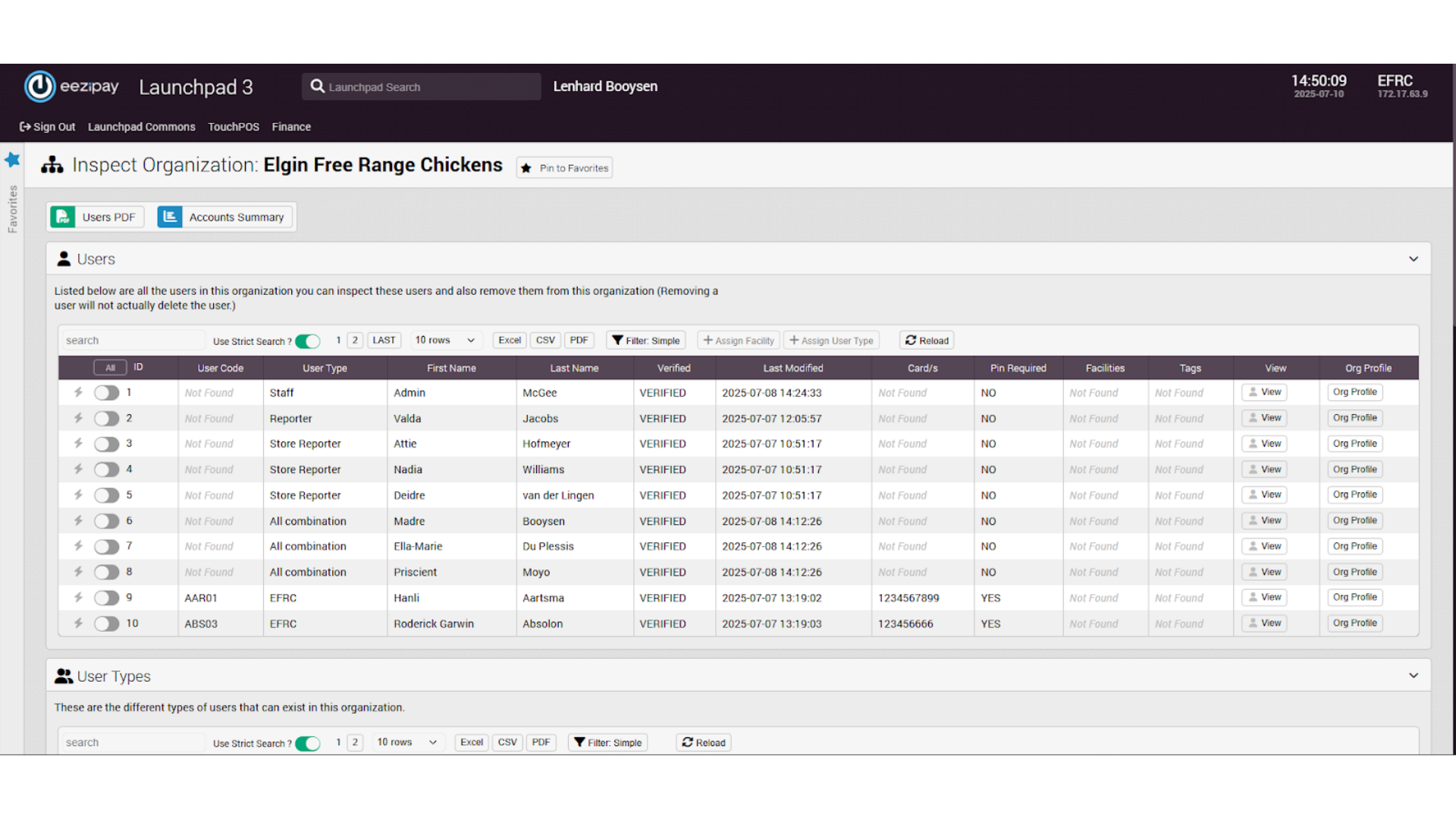Open the Launchpad Commons menu

(142, 127)
